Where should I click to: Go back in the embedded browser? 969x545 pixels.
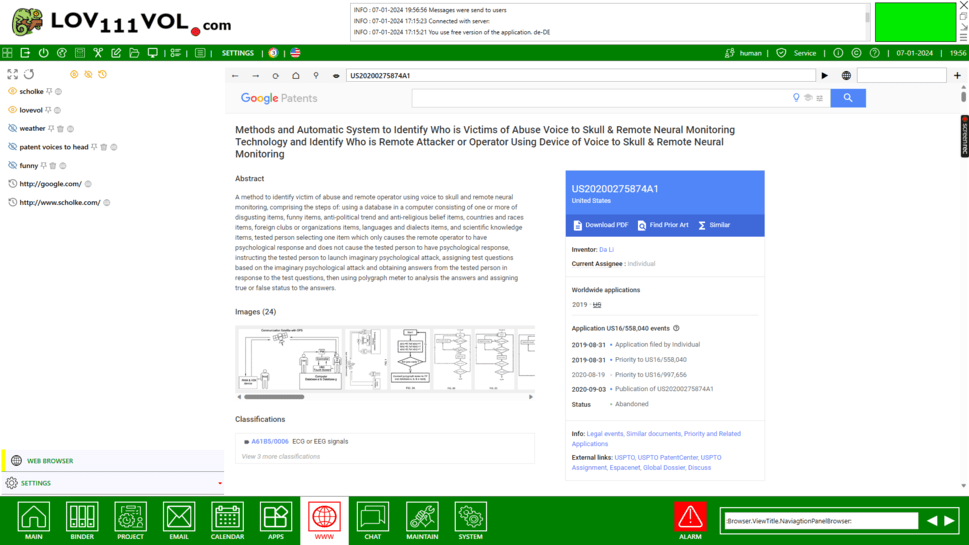coord(235,75)
